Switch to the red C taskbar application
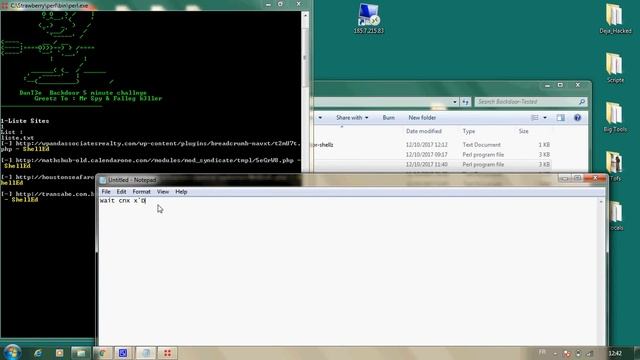This screenshot has width=640, height=360. point(102,353)
